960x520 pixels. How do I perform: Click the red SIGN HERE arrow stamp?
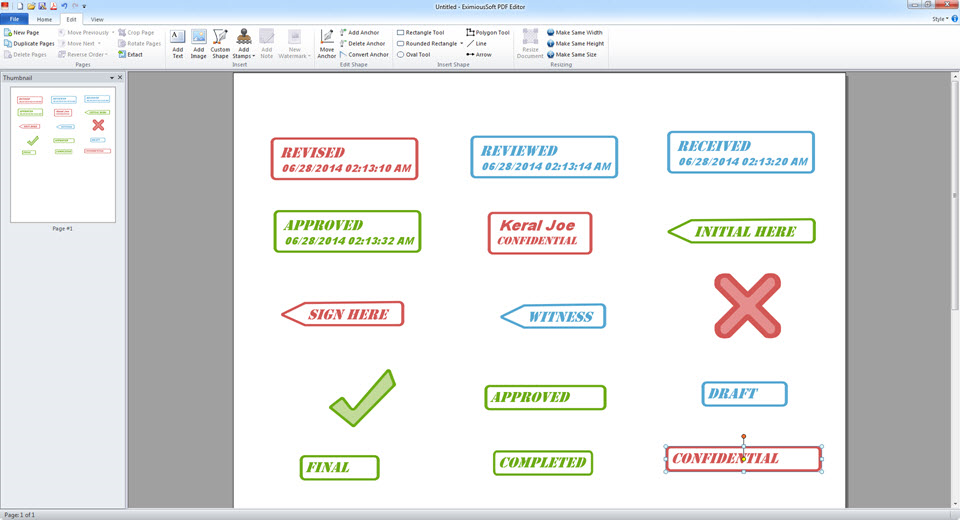pos(343,314)
